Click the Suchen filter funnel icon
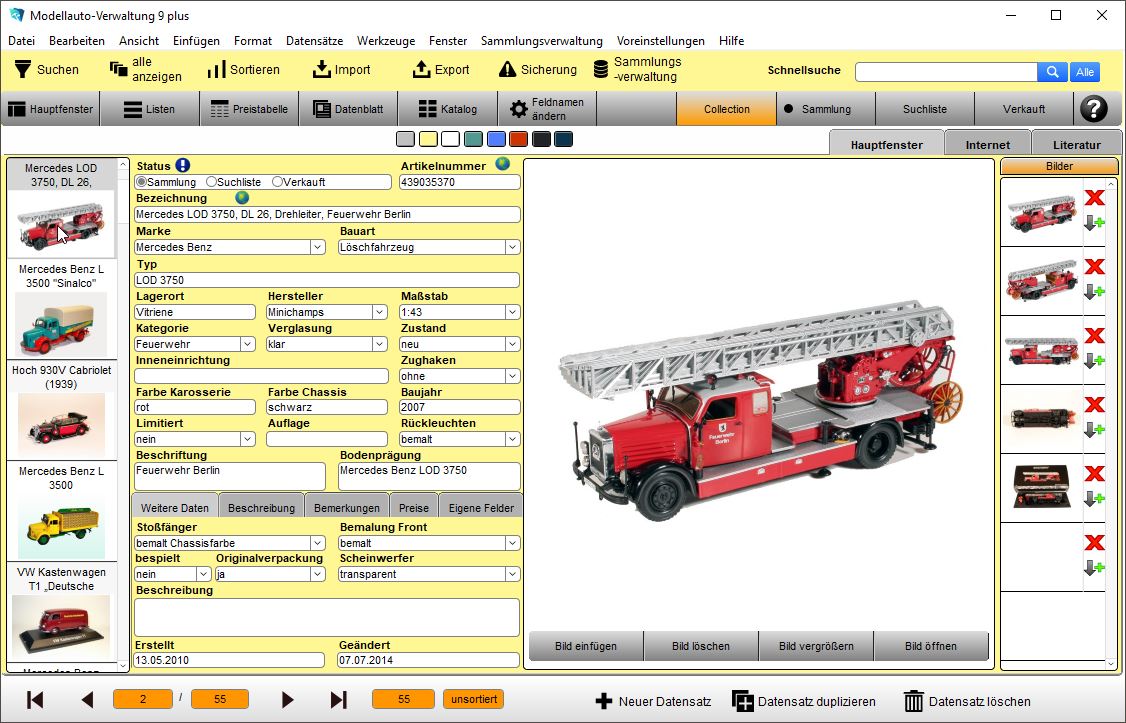Screen dimensions: 1126x723 (x=23, y=70)
